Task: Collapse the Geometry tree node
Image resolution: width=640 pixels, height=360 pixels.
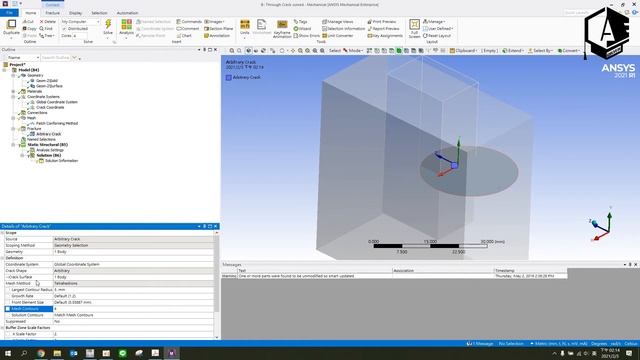Action: point(13,76)
